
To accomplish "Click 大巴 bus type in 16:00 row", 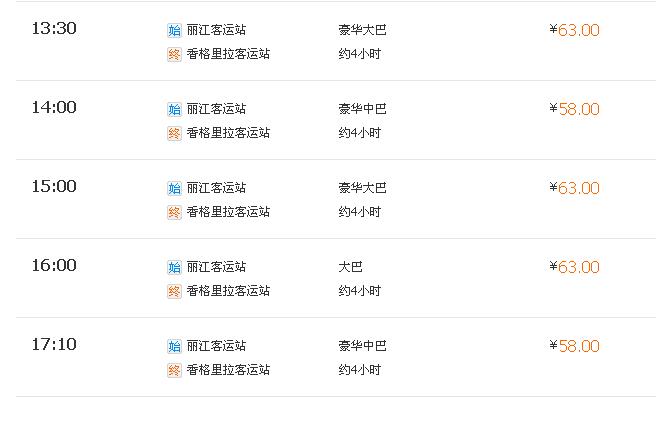I will pyautogui.click(x=350, y=267).
